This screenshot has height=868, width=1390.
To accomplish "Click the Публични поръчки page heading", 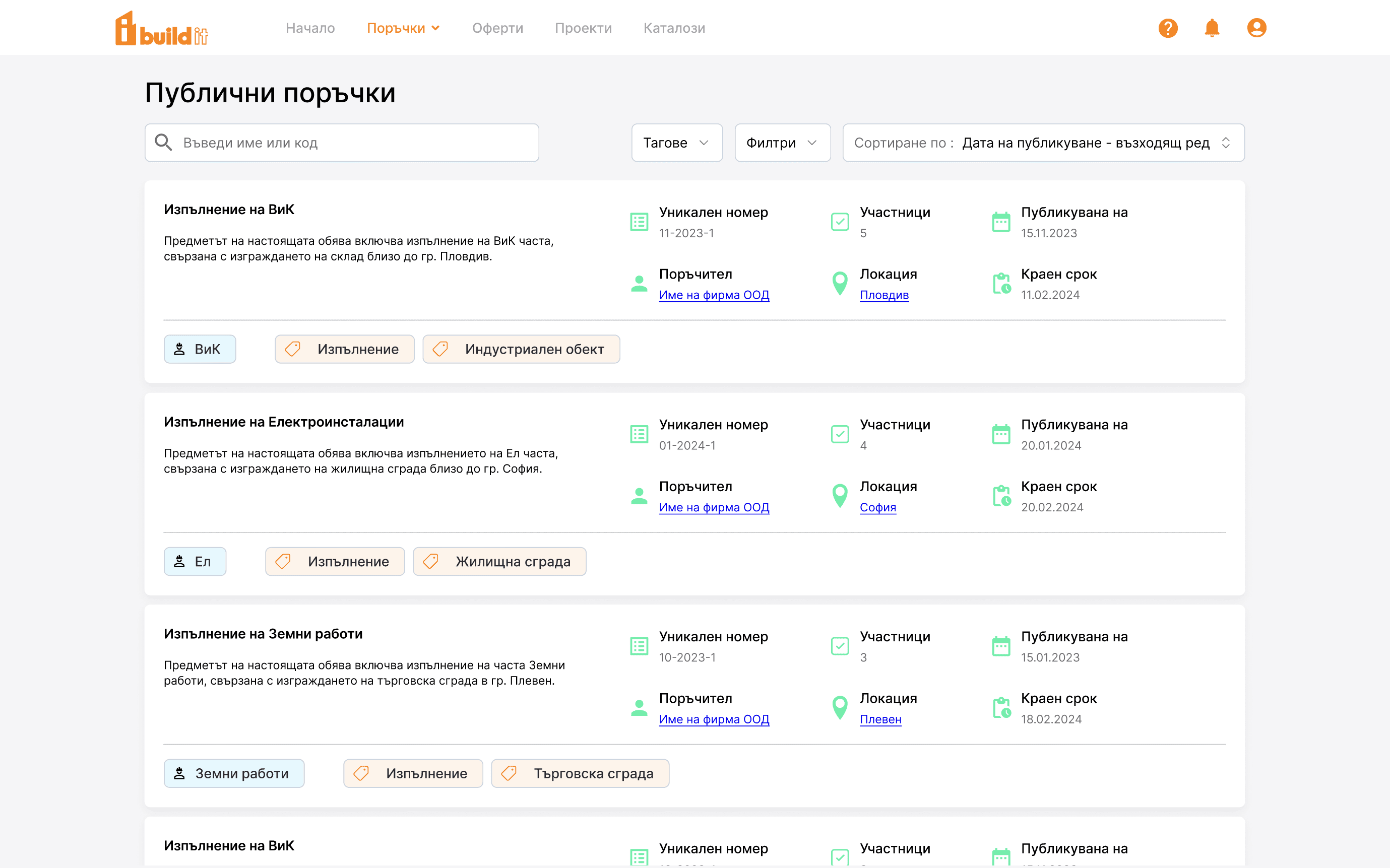I will coord(270,92).
